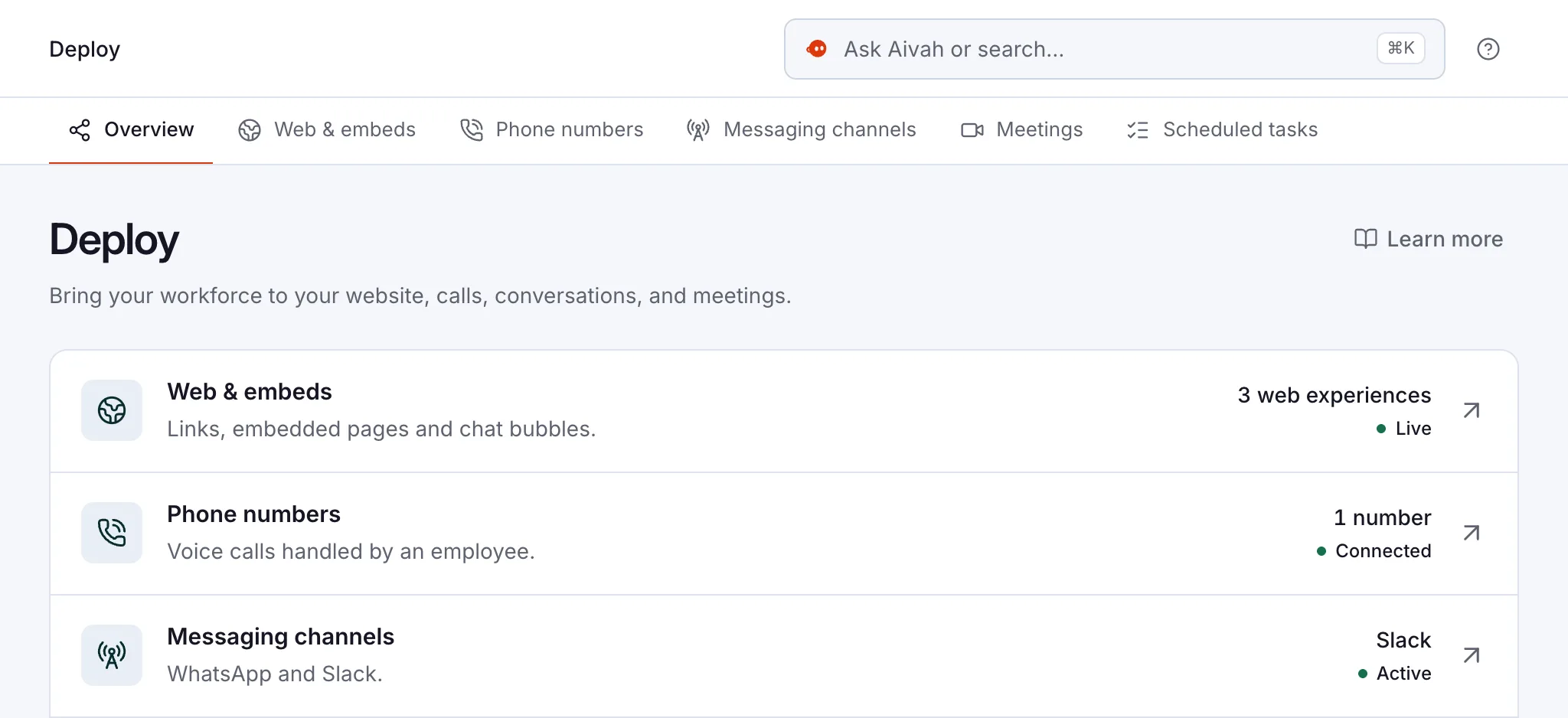Select the Meetings tab
This screenshot has width=1568, height=718.
point(1021,130)
